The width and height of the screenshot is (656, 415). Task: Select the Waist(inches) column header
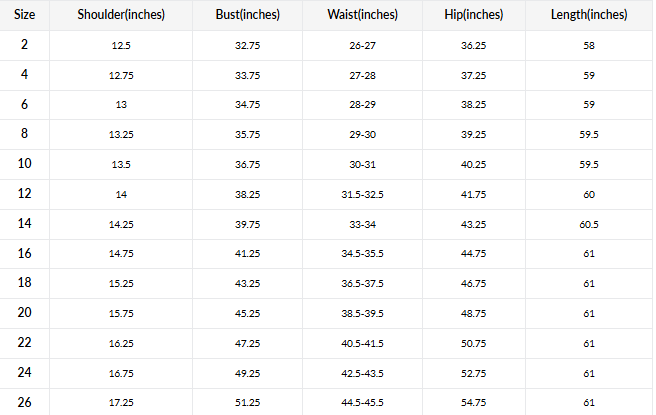coord(360,15)
